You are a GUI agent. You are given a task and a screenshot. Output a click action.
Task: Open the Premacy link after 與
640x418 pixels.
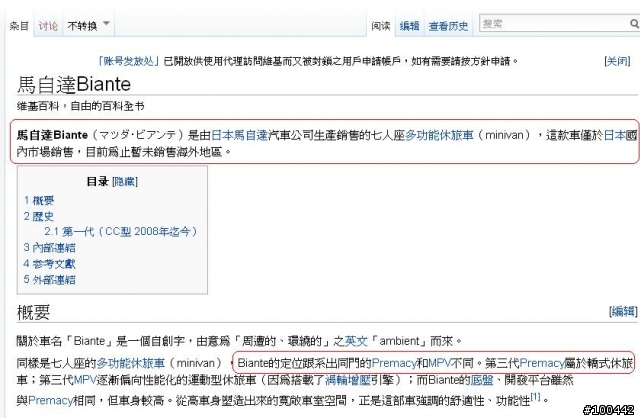click(50, 400)
